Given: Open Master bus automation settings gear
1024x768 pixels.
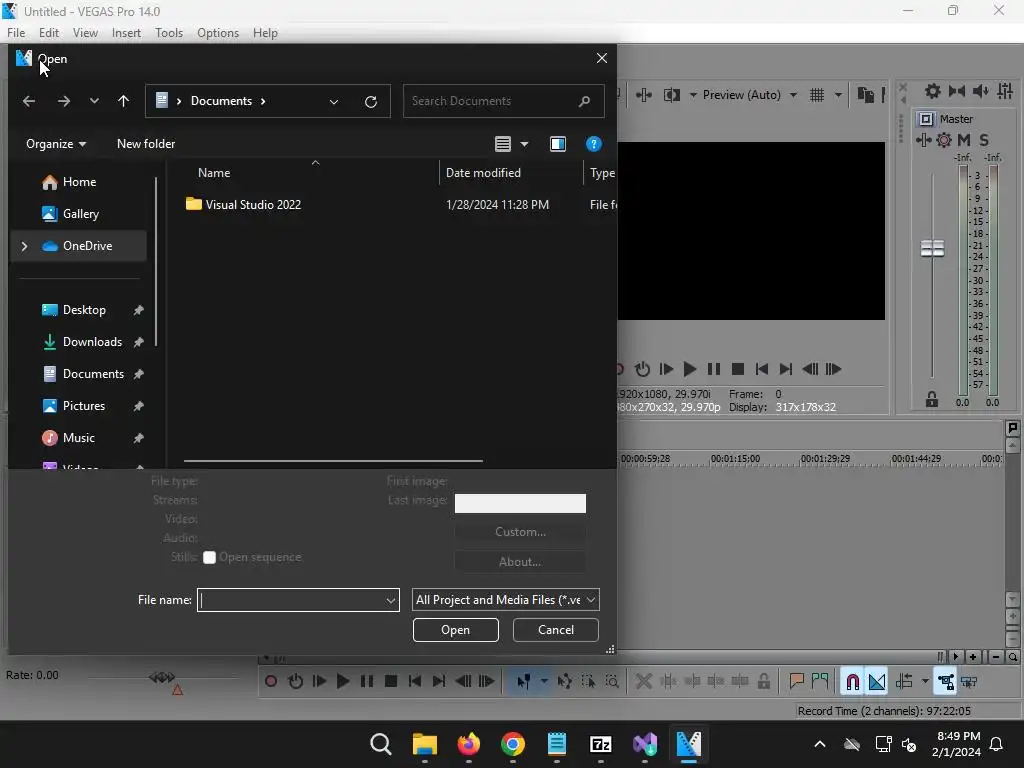Looking at the screenshot, I should click(944, 139).
